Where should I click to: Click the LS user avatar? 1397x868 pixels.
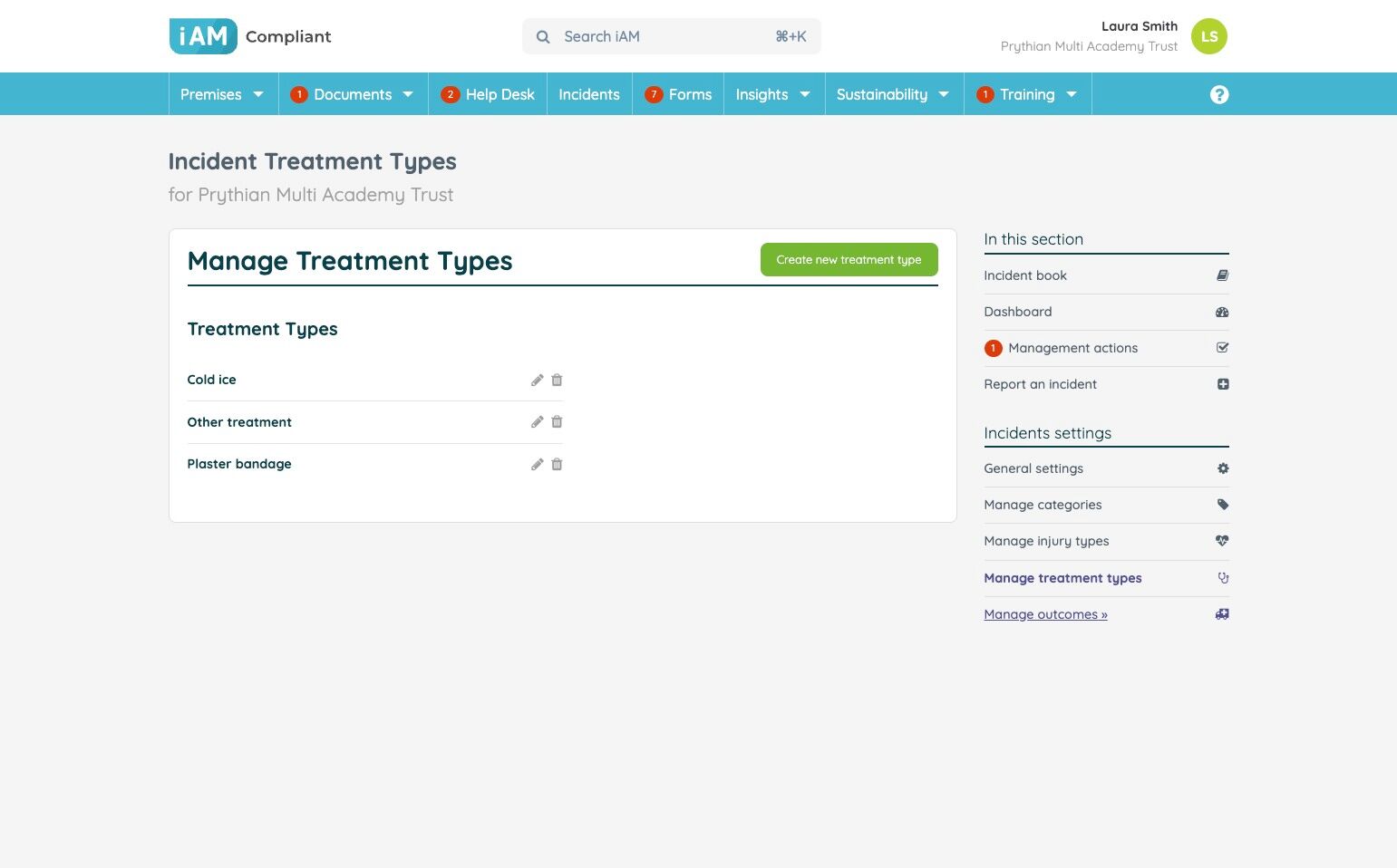coord(1208,36)
